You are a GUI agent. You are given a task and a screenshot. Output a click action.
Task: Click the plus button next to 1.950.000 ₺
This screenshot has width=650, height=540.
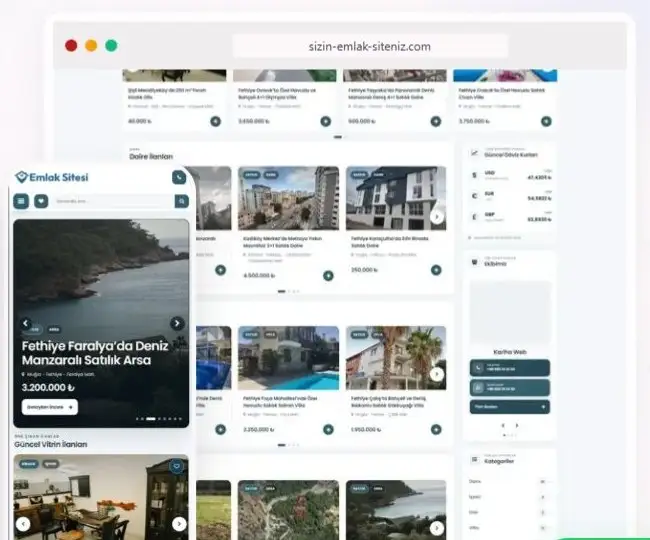(x=436, y=430)
